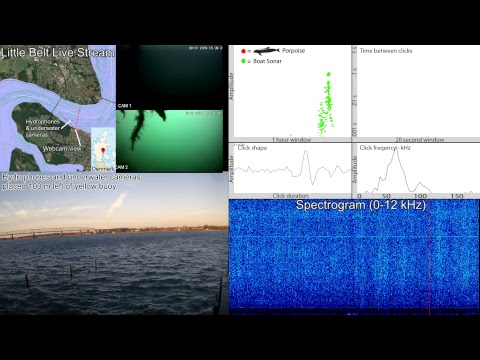This screenshot has height=360, width=480.
Task: Click the 'Click duration' axis label
Action: (291, 196)
